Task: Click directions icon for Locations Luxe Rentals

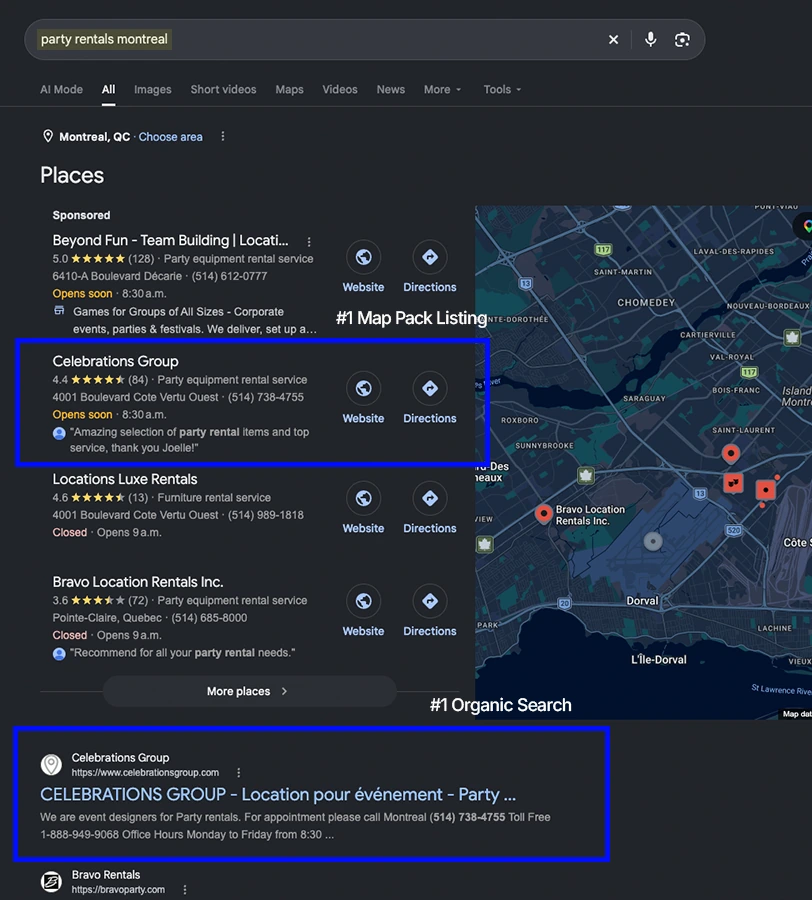Action: (x=430, y=498)
